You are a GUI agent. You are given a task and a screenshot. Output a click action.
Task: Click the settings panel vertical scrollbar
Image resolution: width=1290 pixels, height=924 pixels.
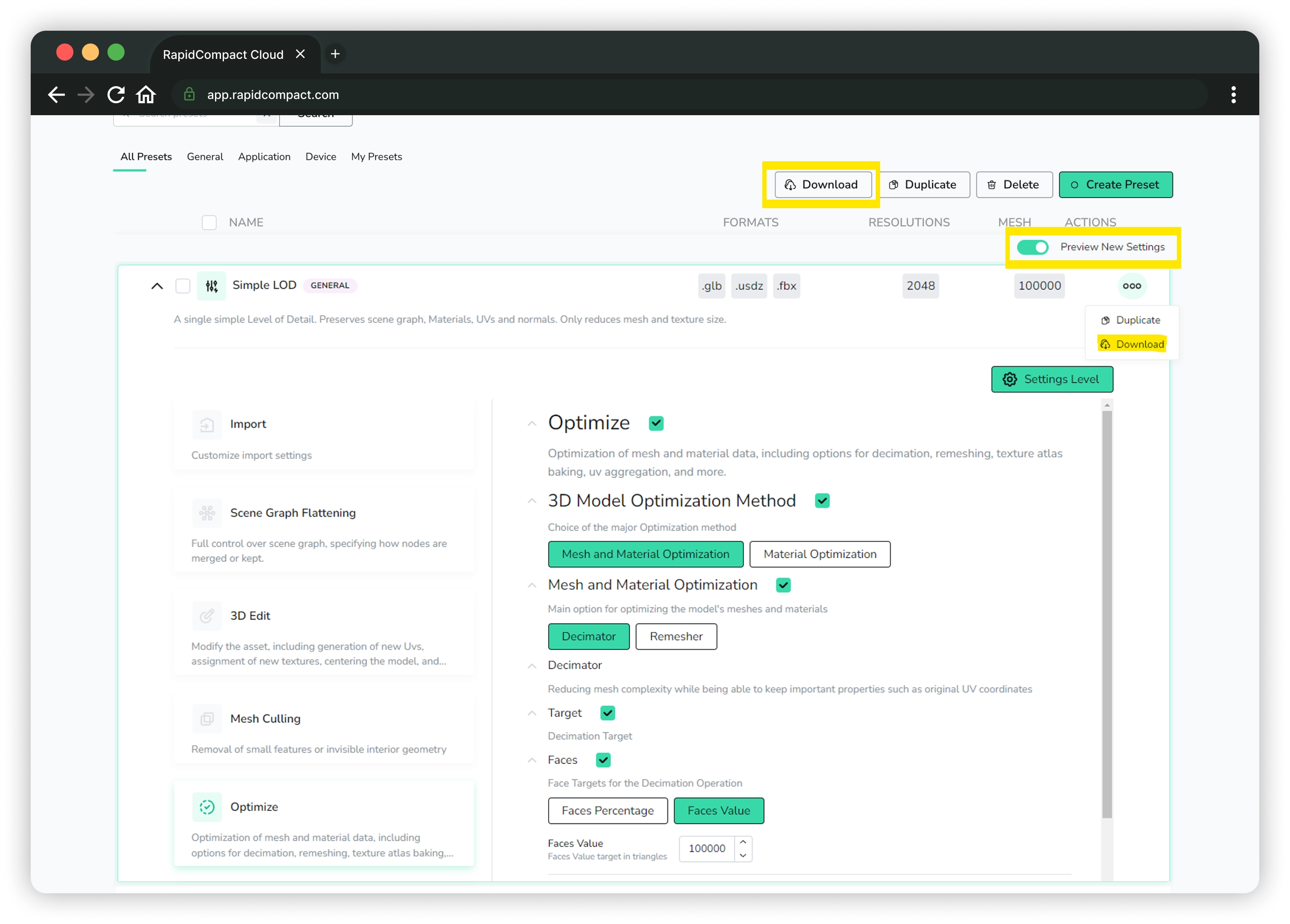1106,614
